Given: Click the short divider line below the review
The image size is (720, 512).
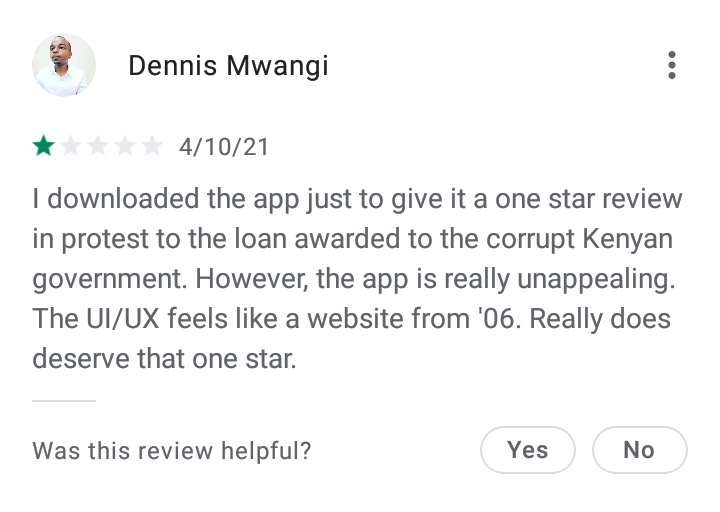Looking at the screenshot, I should tap(64, 401).
